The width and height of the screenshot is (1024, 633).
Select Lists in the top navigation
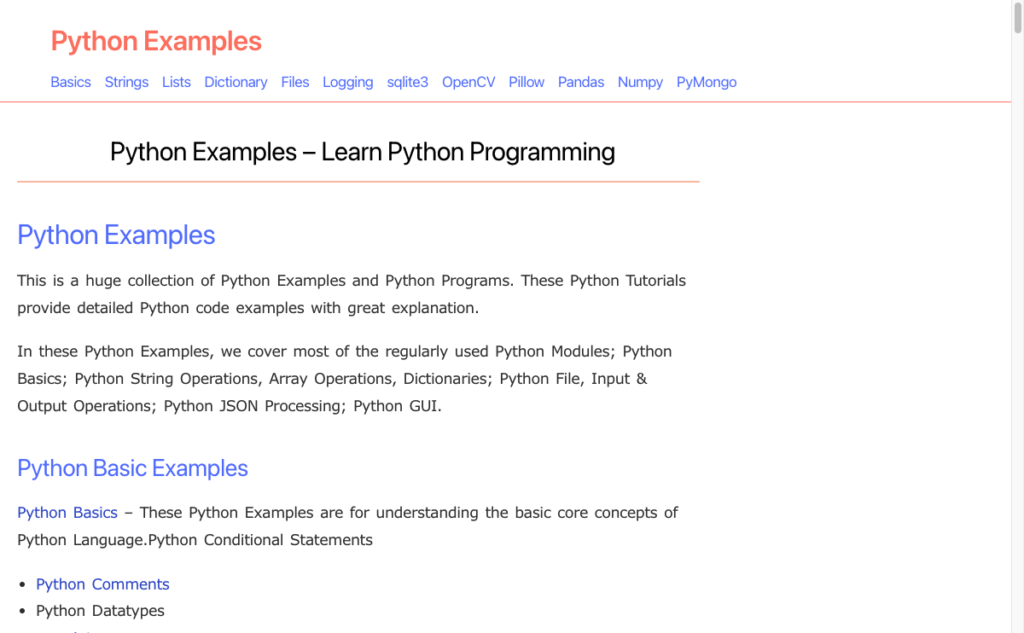pyautogui.click(x=176, y=82)
